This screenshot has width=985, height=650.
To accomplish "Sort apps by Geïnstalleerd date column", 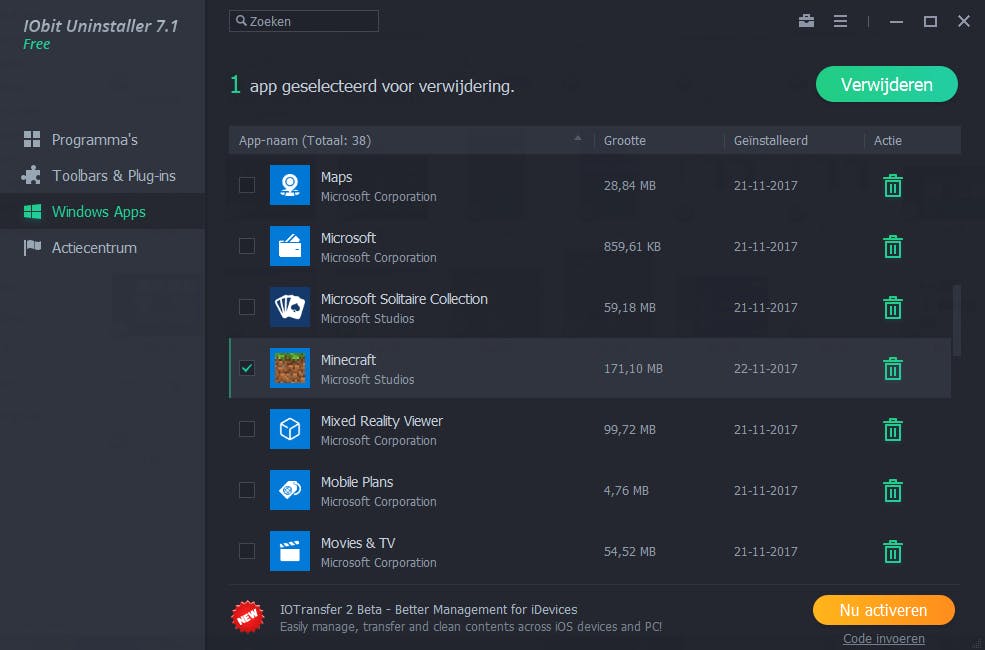I will pos(770,141).
